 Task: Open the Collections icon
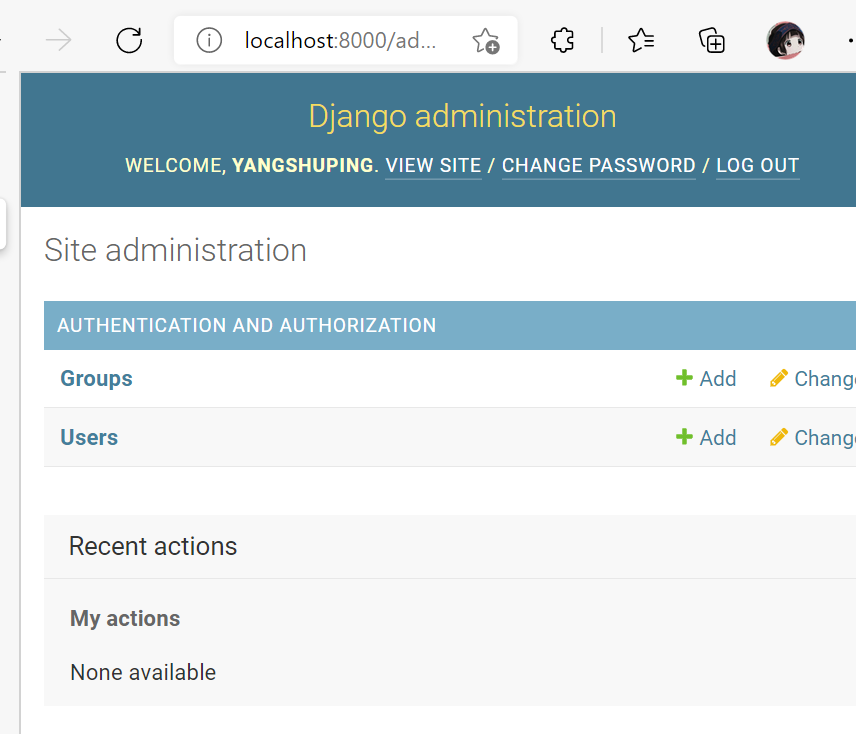coord(712,40)
